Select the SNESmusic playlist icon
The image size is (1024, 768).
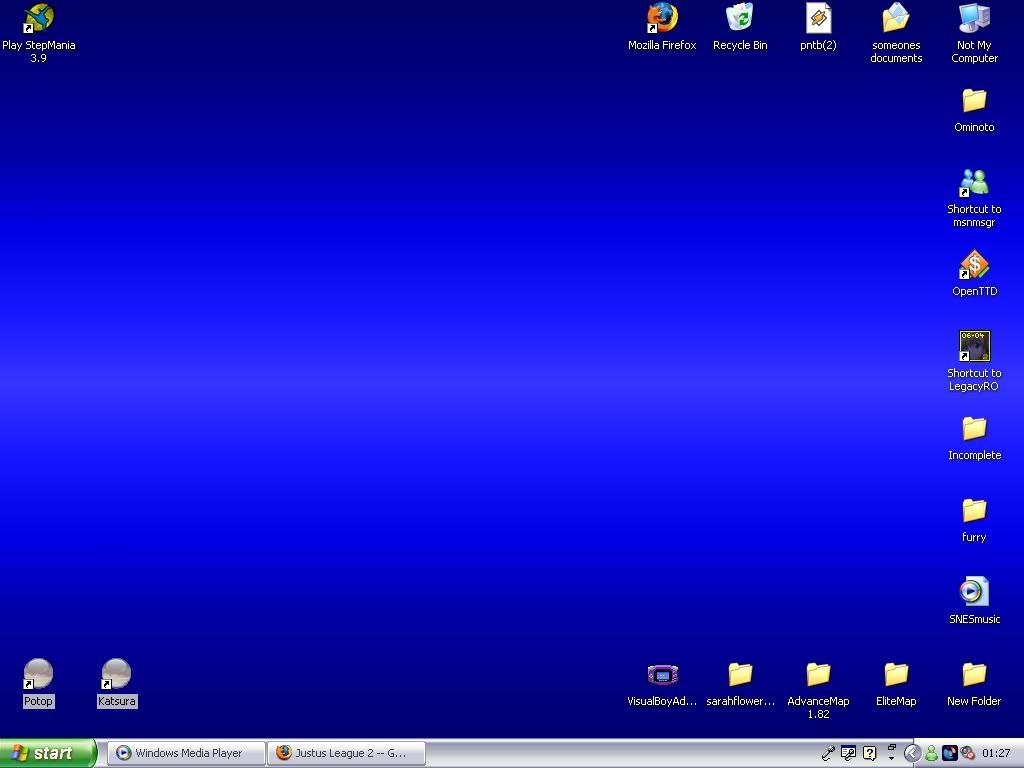point(974,593)
